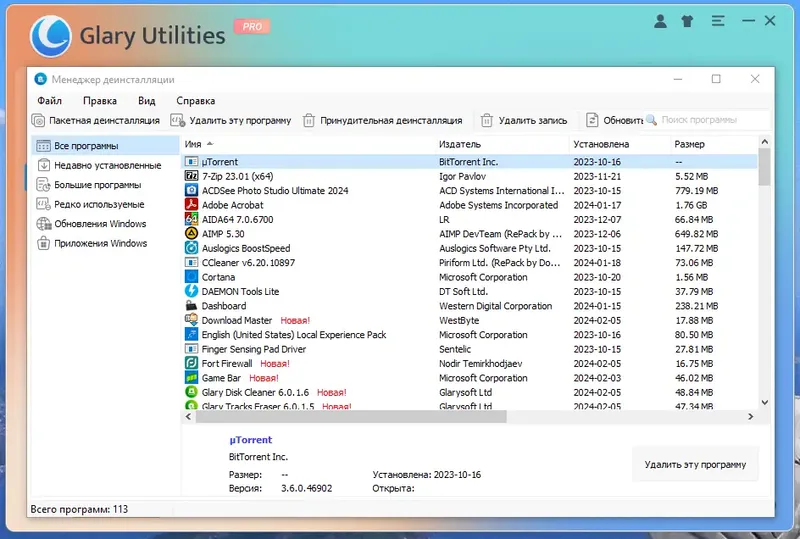Select 'English (United States) Local Experience Pack'
Viewport: 800px width, 539px height.
[x=294, y=335]
